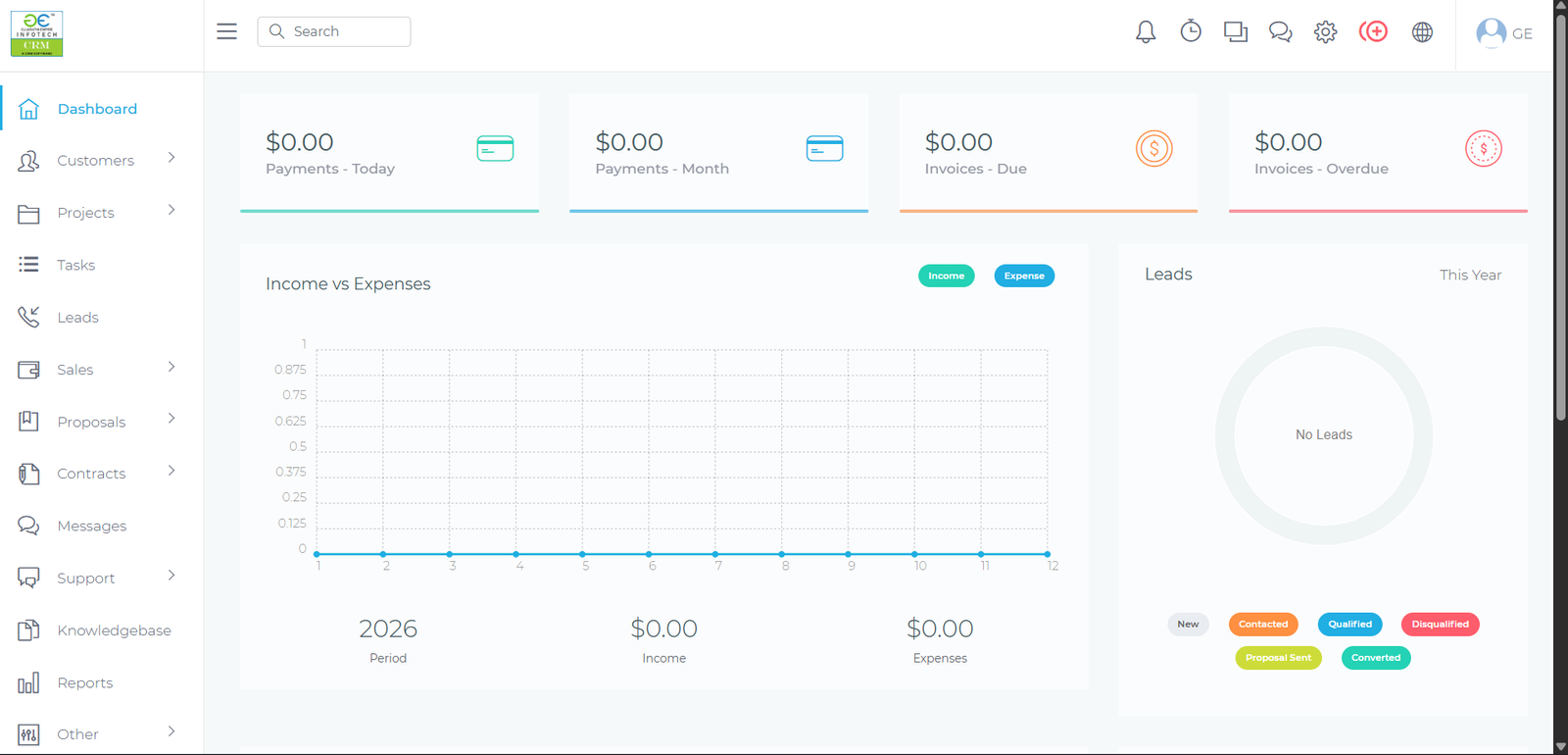Open the settings gear icon

point(1325,32)
